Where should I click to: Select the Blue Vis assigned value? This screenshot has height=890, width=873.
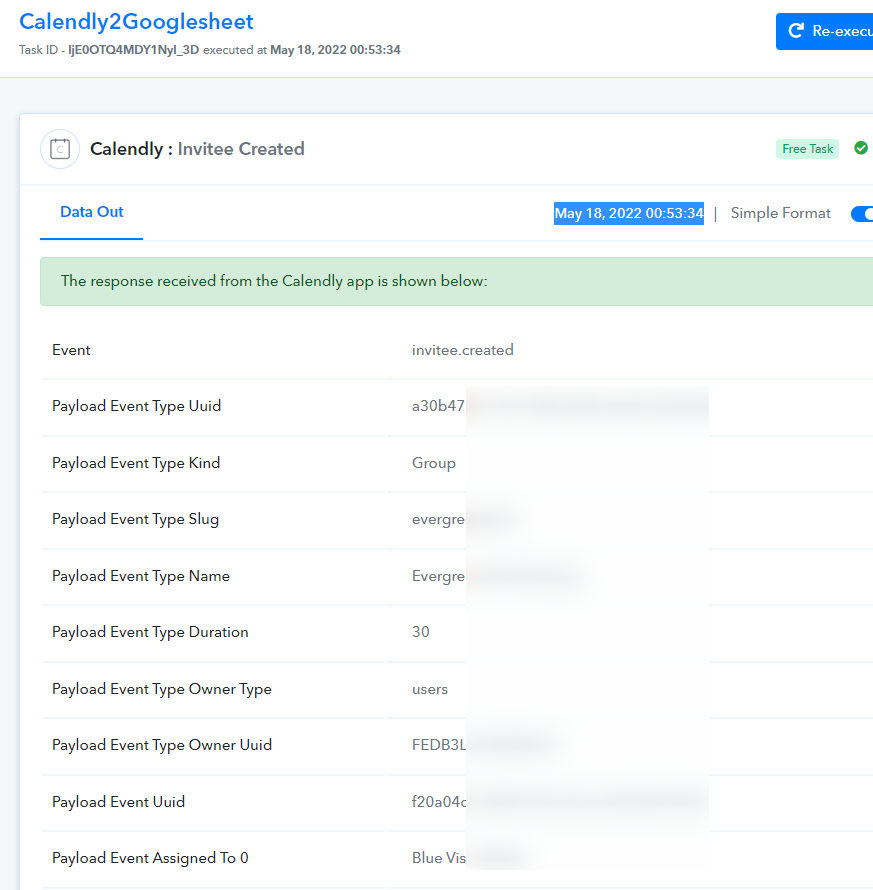(x=439, y=858)
